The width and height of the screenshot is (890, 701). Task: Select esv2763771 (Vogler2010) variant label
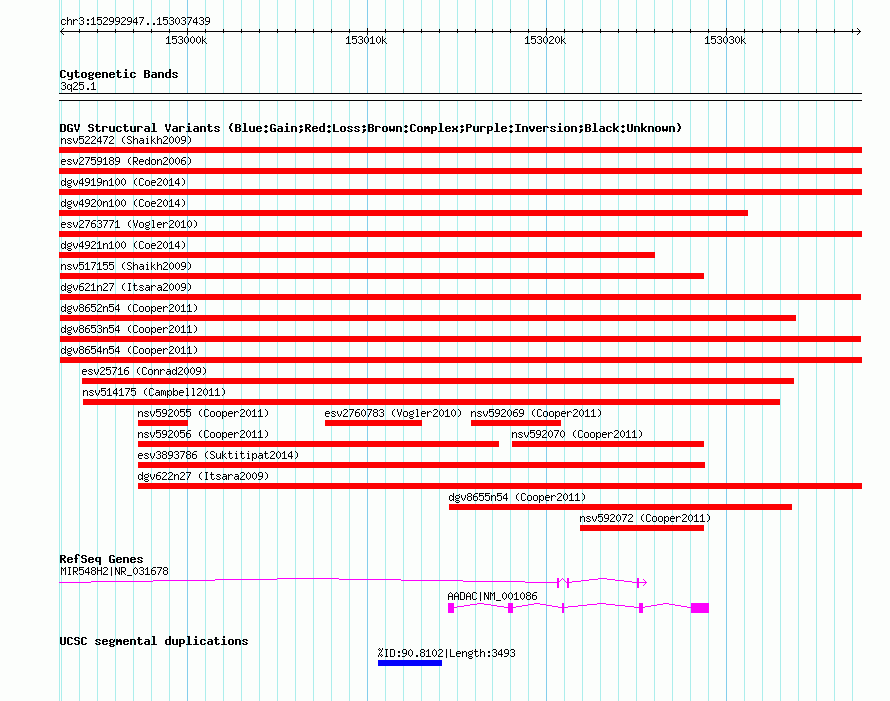click(x=129, y=224)
